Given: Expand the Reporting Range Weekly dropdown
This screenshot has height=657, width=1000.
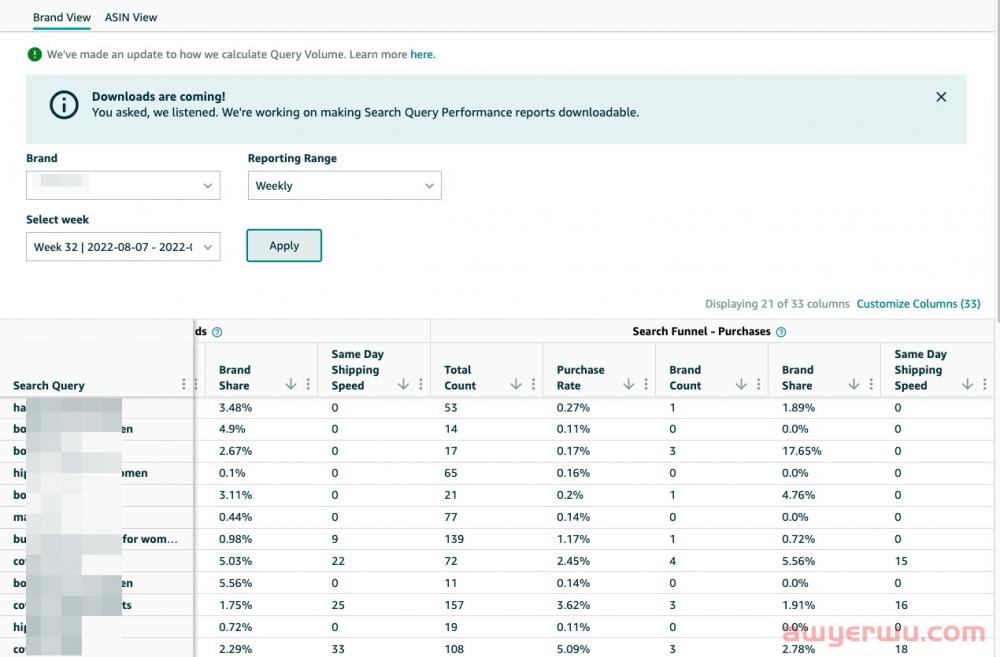Looking at the screenshot, I should (x=344, y=185).
